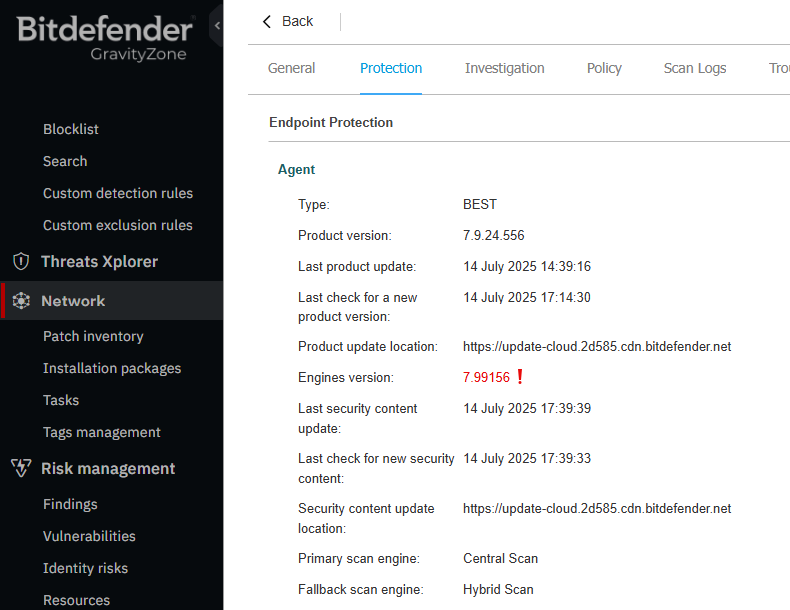790x610 pixels.
Task: Click the red engines version 7.99156
Action: (486, 377)
